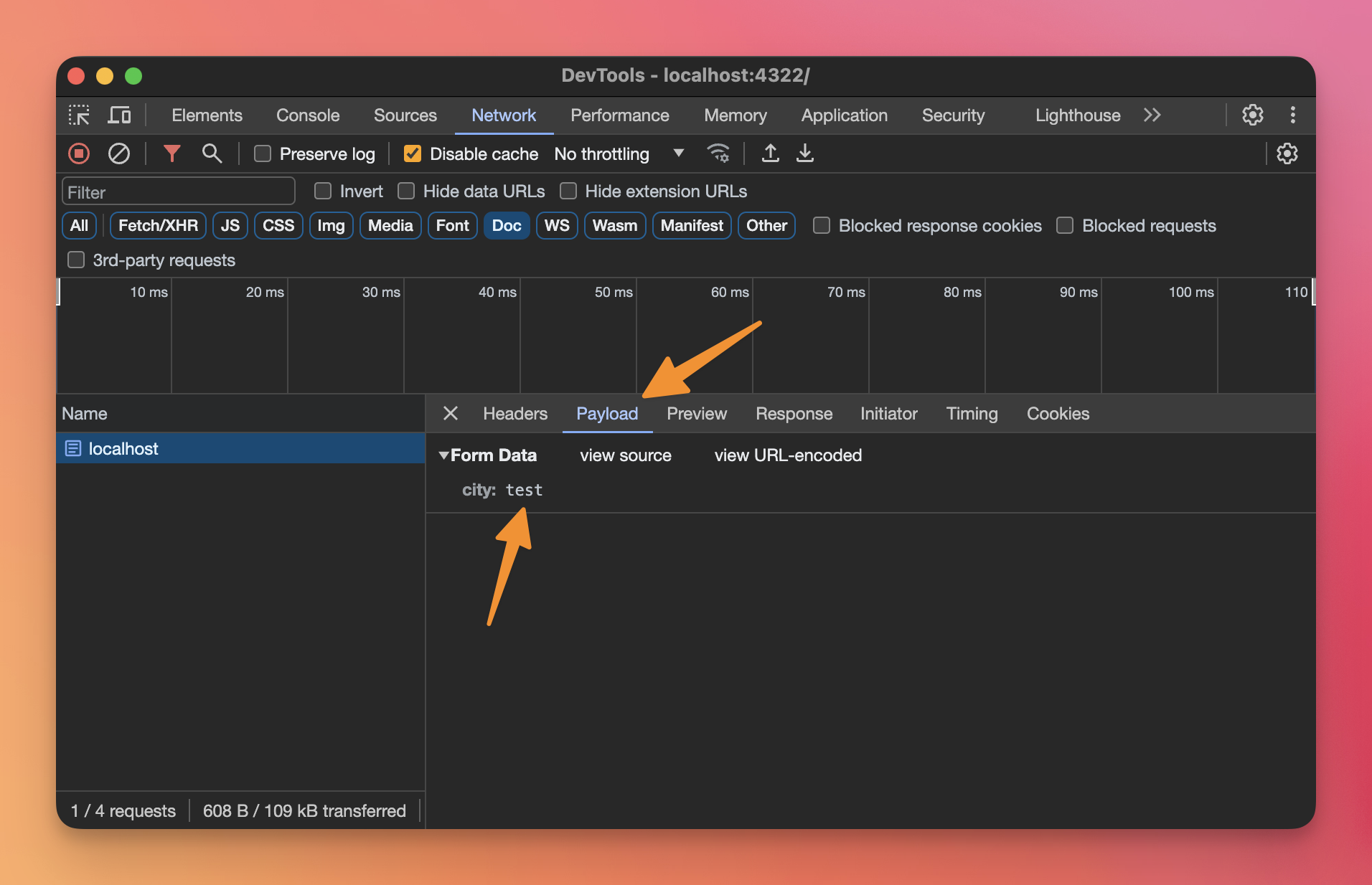Screen dimensions: 1372x885
Task: Click the inspect element selector icon
Action: tap(79, 115)
